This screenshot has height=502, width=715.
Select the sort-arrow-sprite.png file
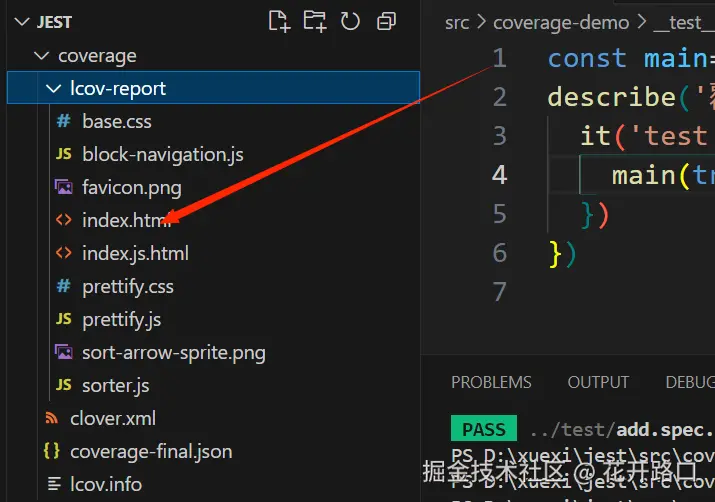(173, 352)
